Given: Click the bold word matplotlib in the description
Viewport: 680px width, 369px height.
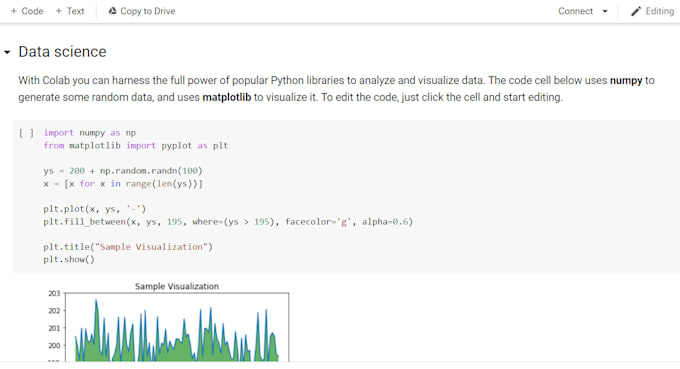Looking at the screenshot, I should coord(227,97).
